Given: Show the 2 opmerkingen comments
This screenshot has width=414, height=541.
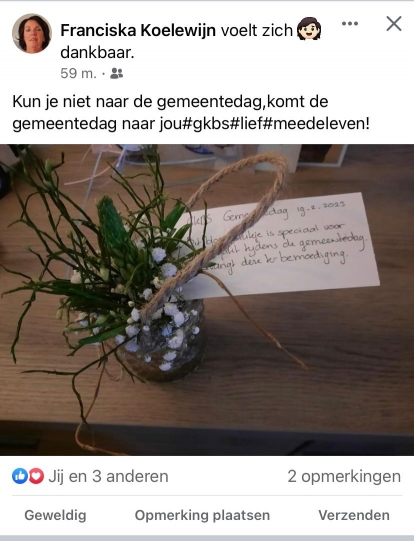Looking at the screenshot, I should [344, 476].
